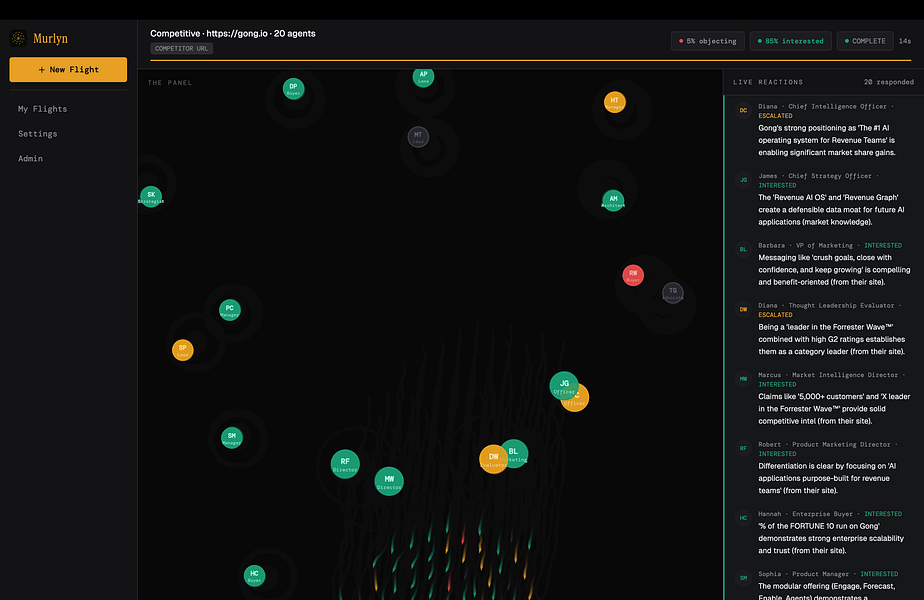Click the DW avatar in Live Reactions
This screenshot has width=924, height=600.
pos(743,309)
